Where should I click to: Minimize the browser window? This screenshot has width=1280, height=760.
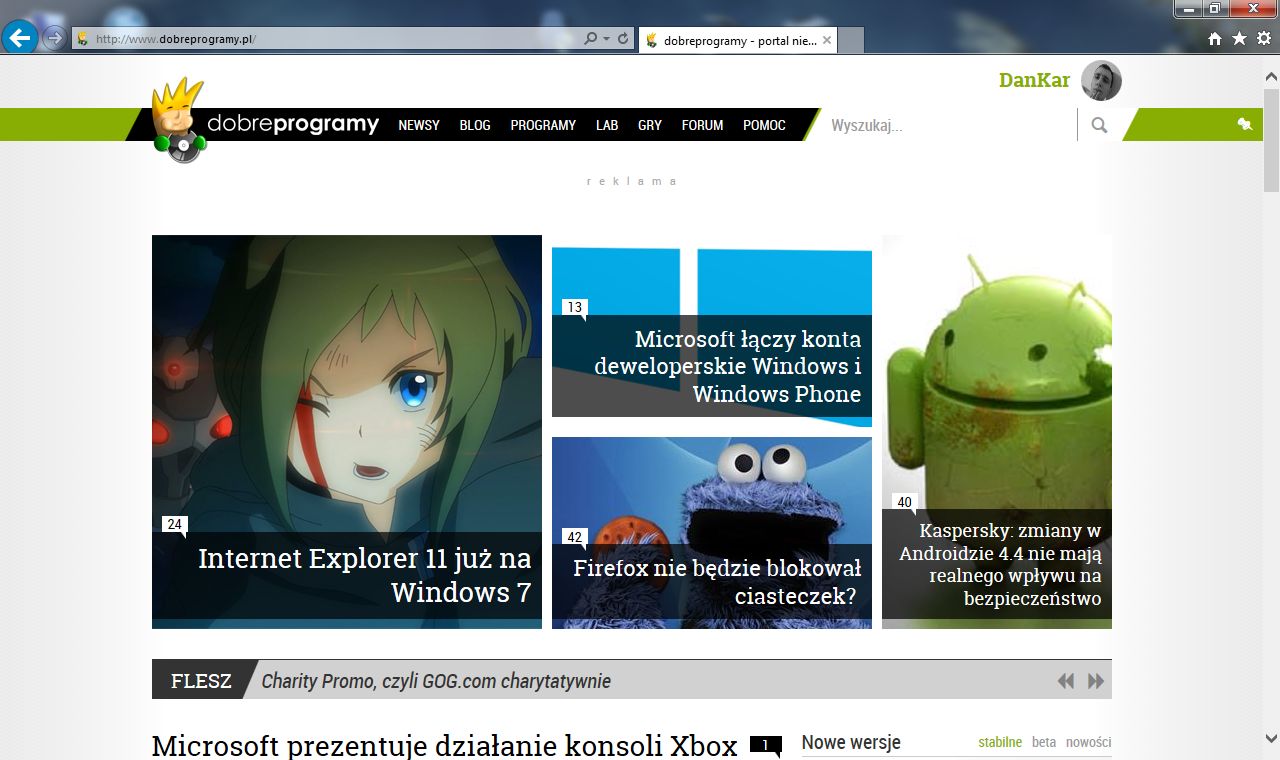click(x=1187, y=8)
